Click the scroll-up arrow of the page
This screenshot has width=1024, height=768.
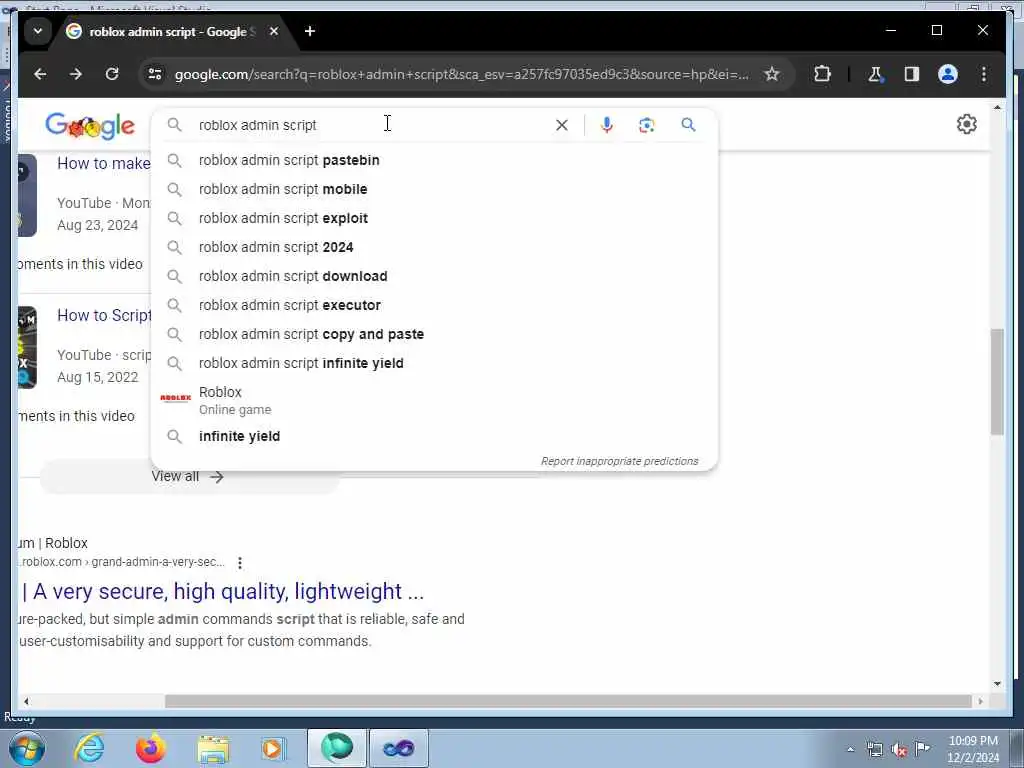(997, 107)
